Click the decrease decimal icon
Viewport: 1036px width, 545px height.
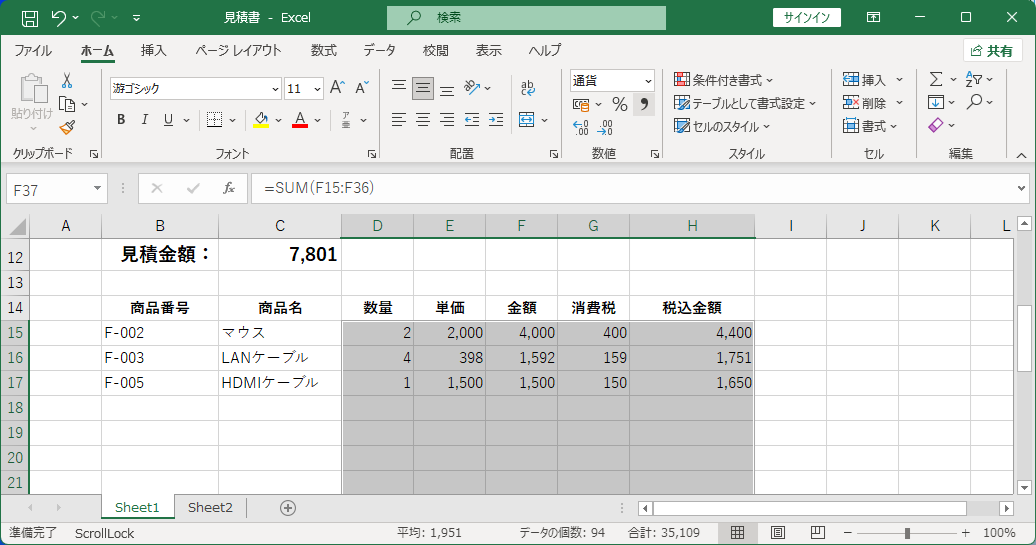[605, 127]
